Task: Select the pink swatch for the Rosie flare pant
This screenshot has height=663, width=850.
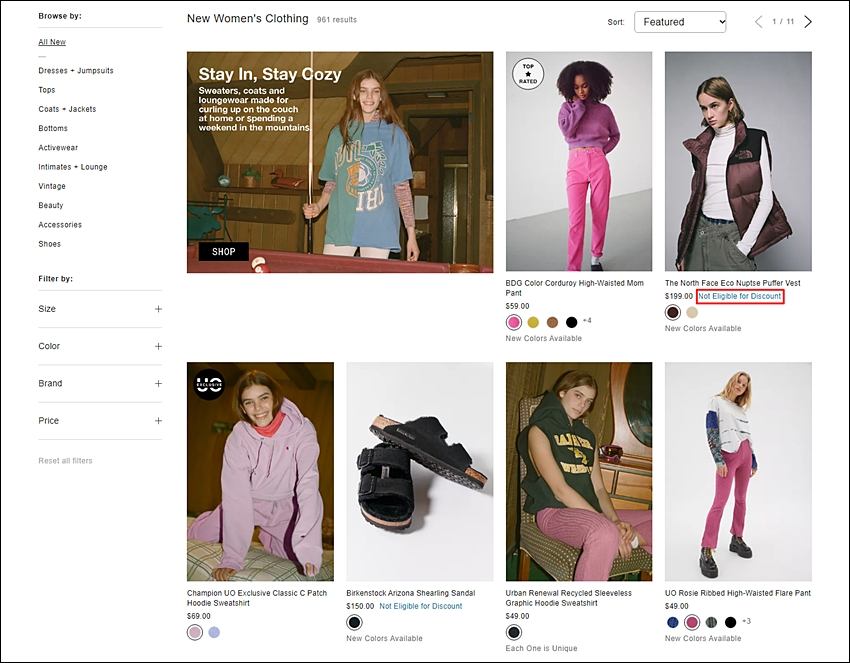Action: pos(692,622)
